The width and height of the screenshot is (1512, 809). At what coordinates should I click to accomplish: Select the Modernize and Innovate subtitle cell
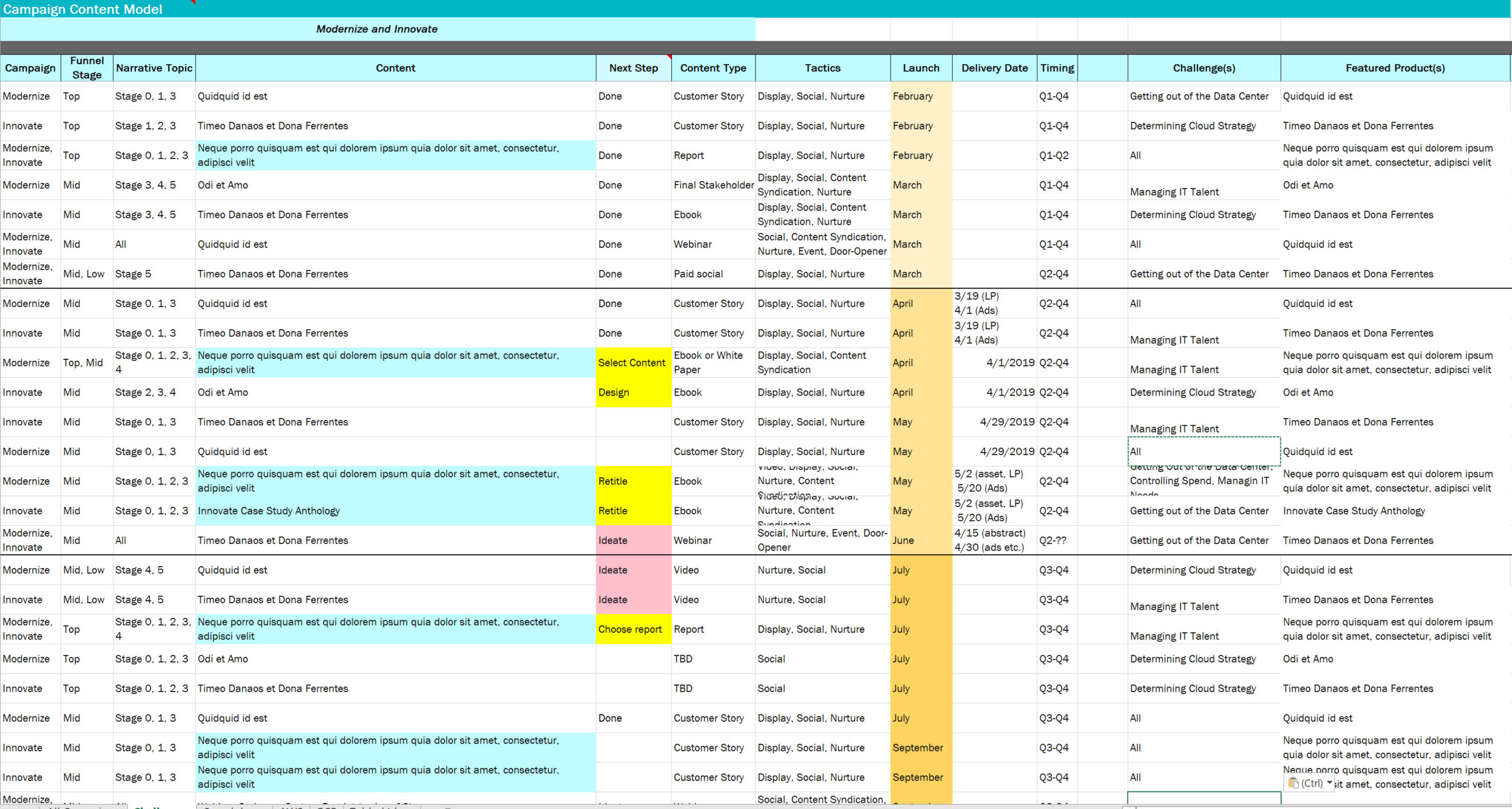point(377,29)
